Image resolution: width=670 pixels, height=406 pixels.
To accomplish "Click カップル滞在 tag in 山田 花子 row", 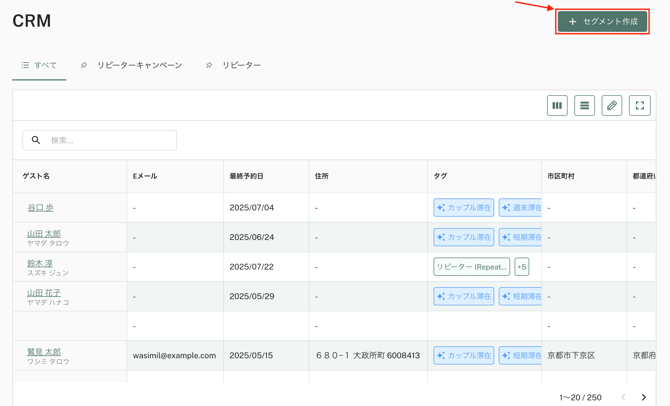I will (x=464, y=296).
